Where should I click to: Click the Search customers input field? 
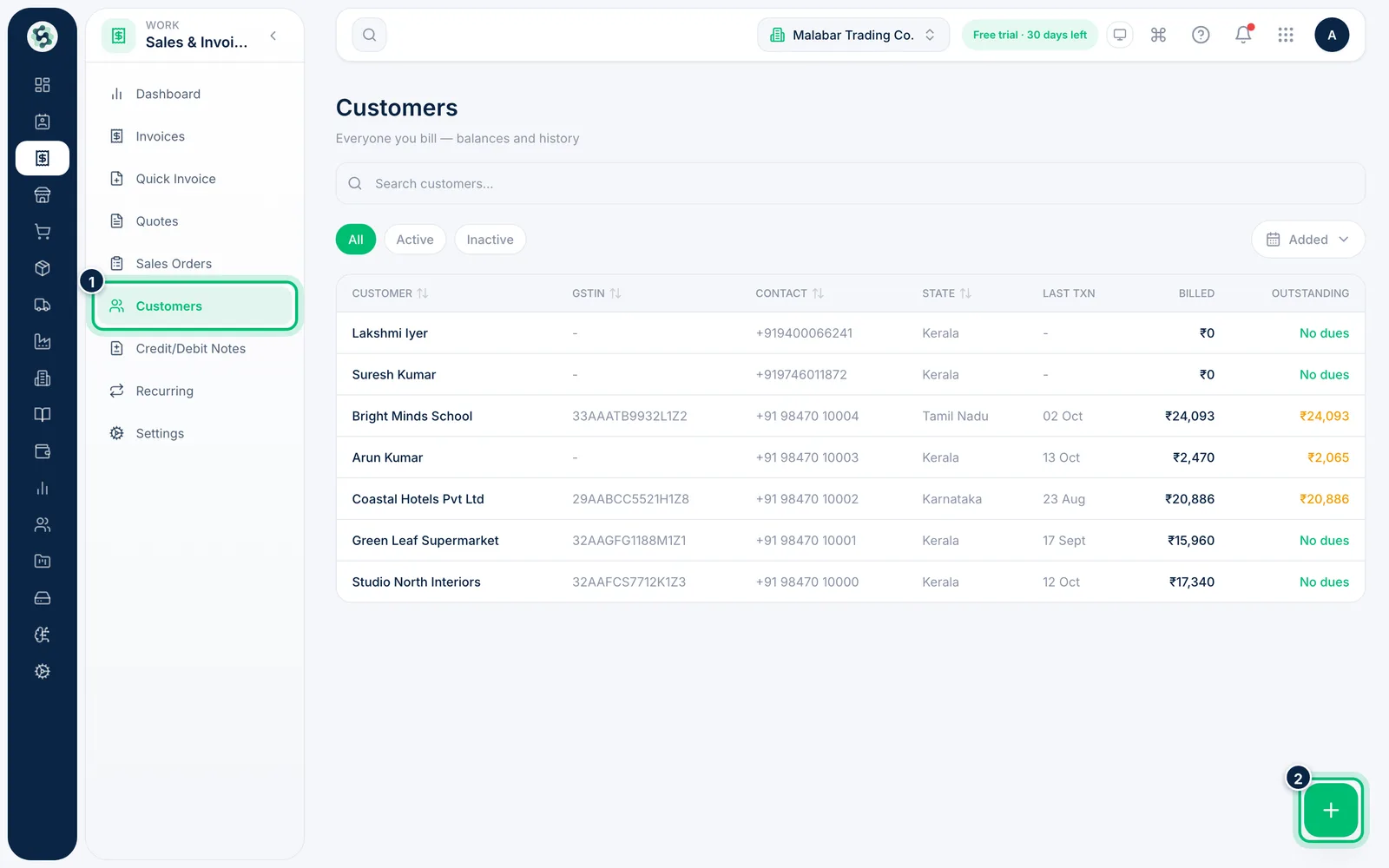pos(851,184)
